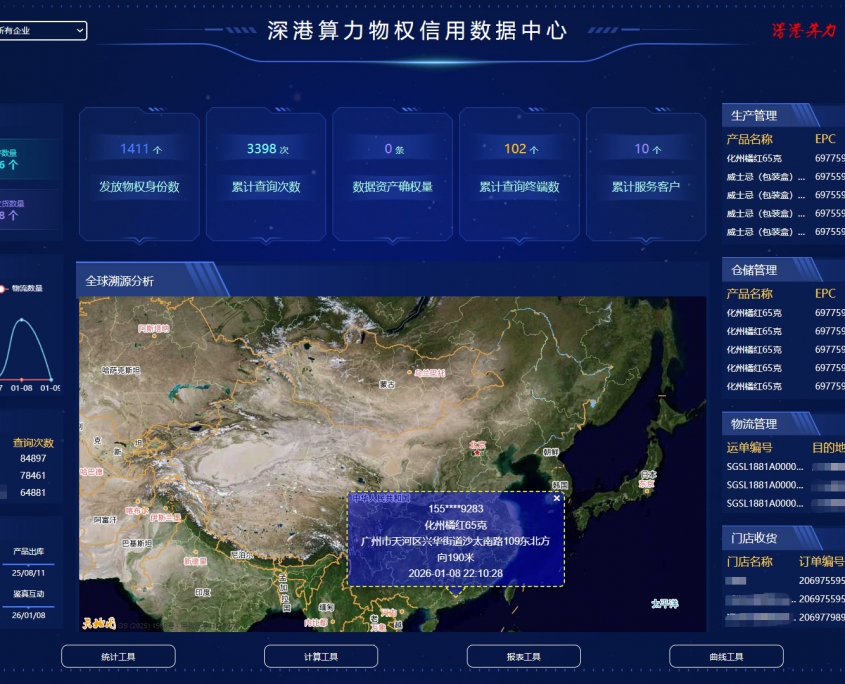Image resolution: width=845 pixels, height=684 pixels.
Task: Click the 门店收货 panel header
Action: click(754, 538)
